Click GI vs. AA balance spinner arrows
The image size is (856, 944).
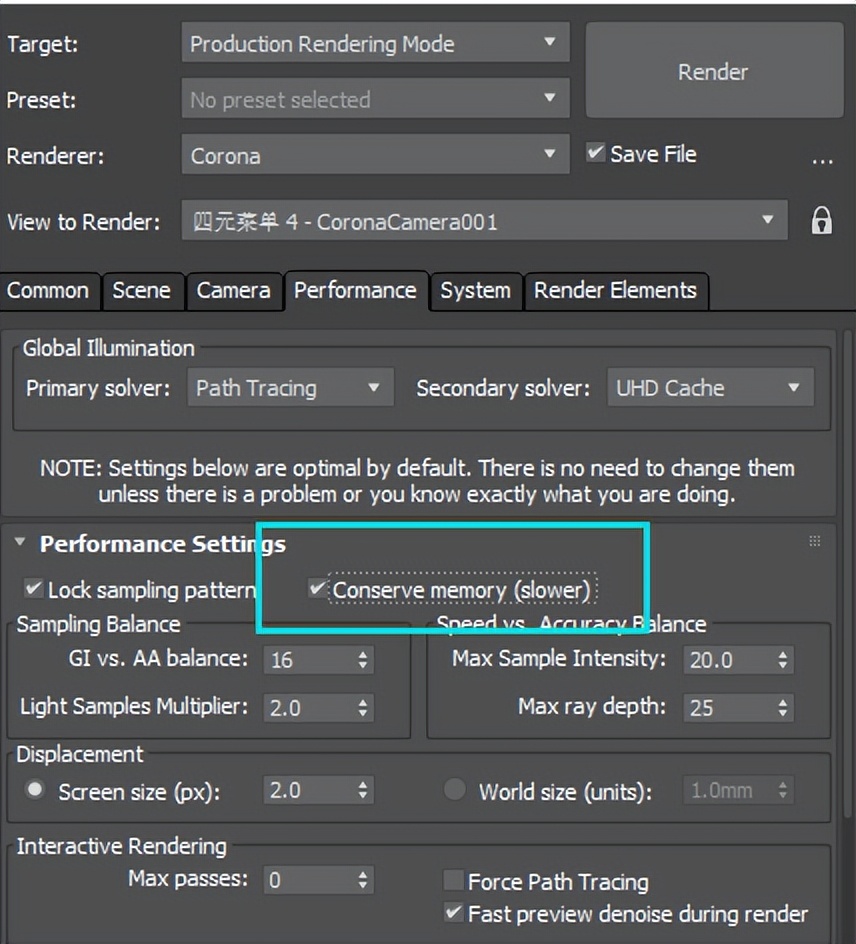[x=363, y=660]
